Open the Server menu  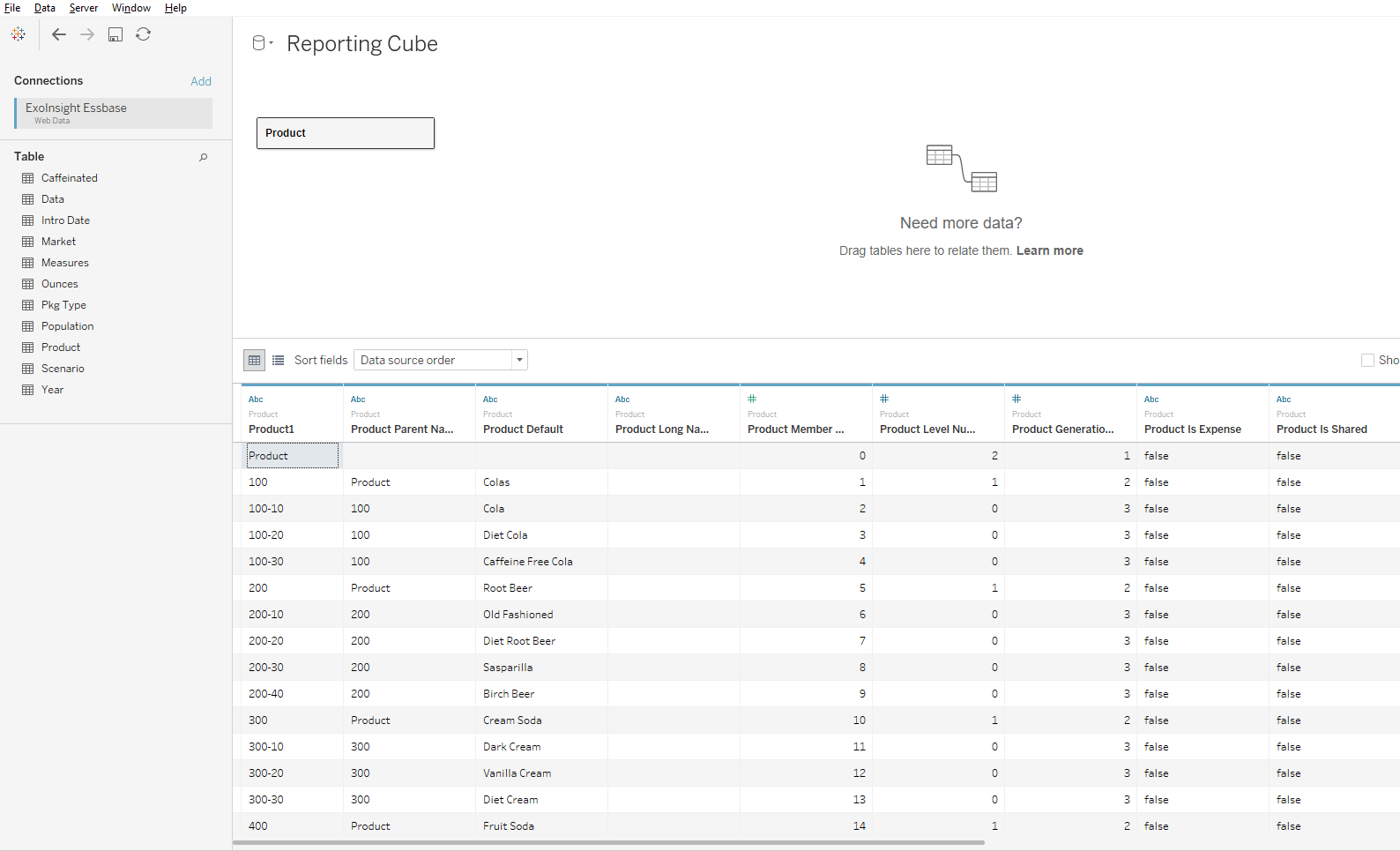[x=84, y=8]
